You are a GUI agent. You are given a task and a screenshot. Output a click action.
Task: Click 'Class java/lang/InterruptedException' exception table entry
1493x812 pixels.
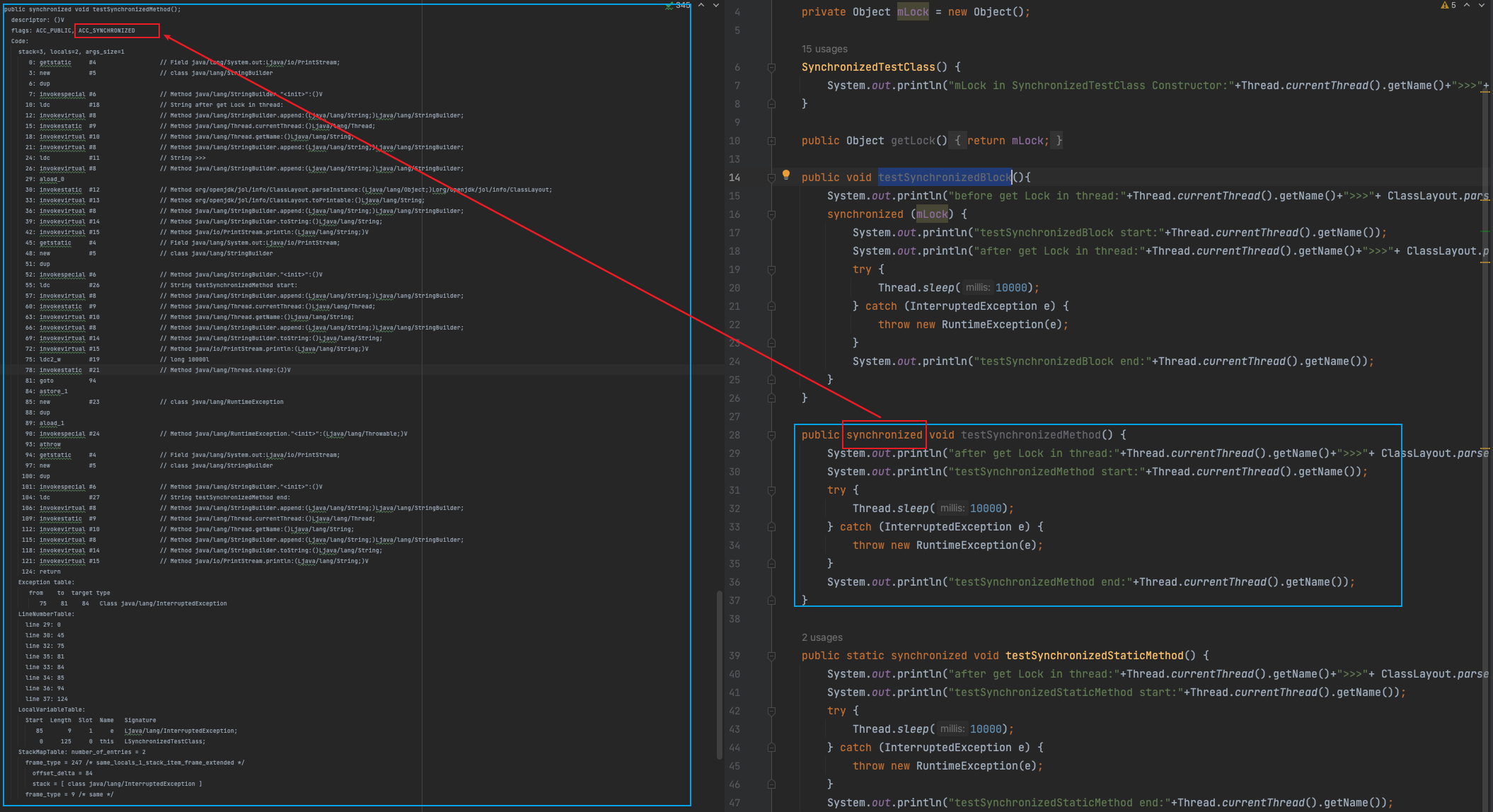pos(163,603)
